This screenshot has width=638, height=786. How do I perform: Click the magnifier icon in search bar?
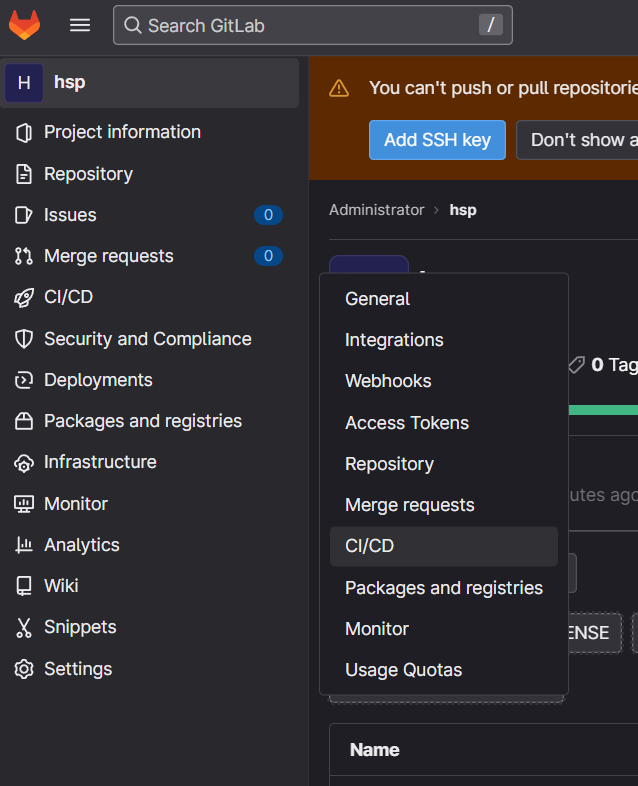133,25
